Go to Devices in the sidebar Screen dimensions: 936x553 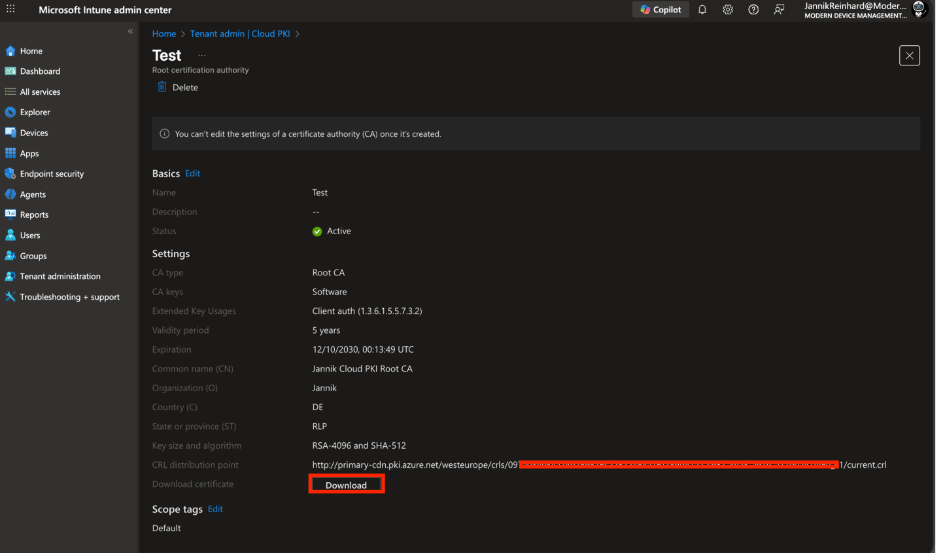click(33, 133)
